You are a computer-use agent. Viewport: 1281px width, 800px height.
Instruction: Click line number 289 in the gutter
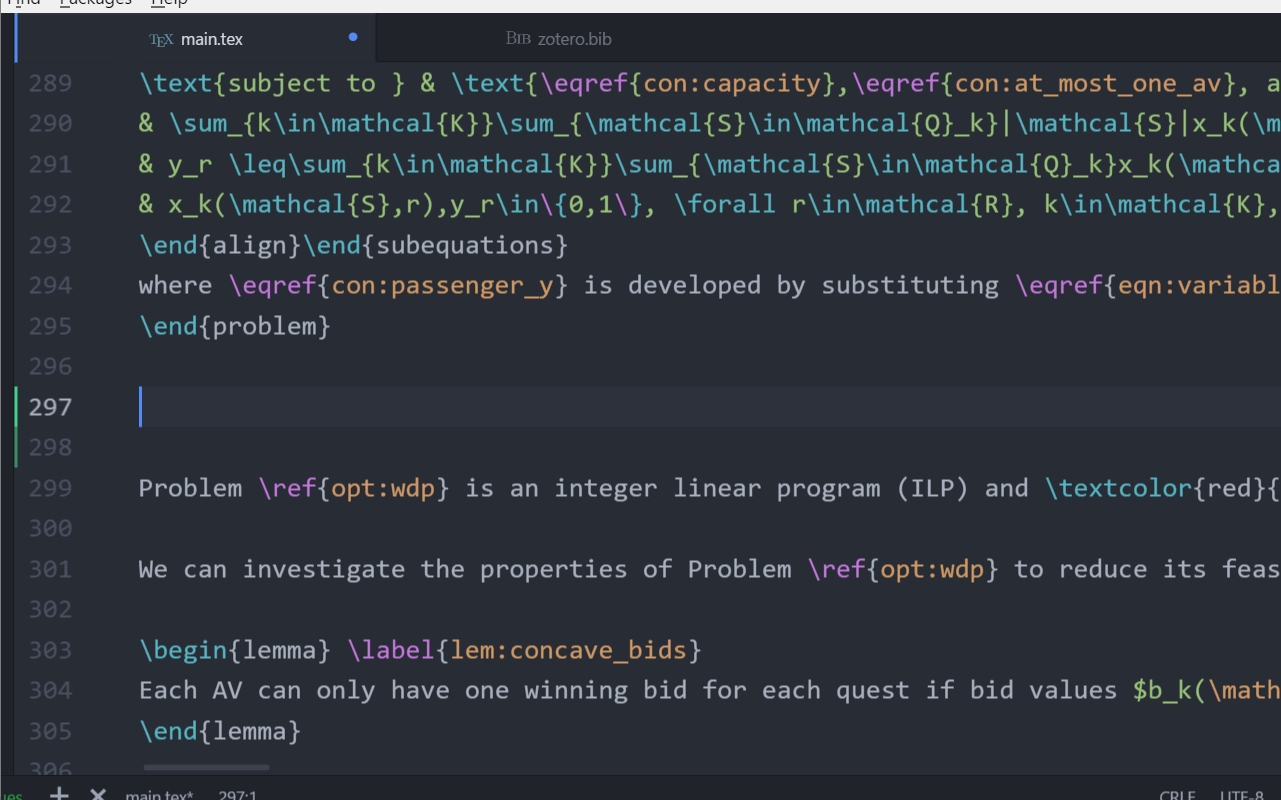50,83
